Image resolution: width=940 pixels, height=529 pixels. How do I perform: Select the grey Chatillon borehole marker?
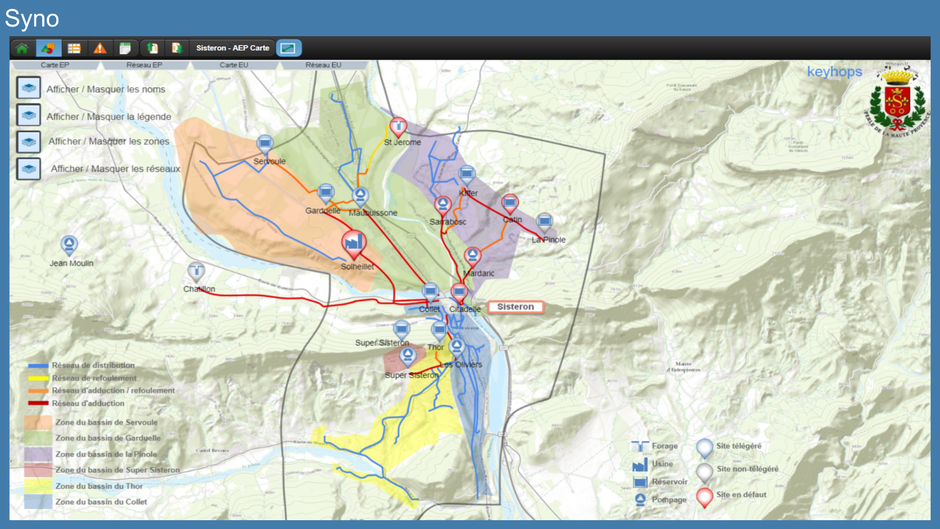pyautogui.click(x=196, y=272)
